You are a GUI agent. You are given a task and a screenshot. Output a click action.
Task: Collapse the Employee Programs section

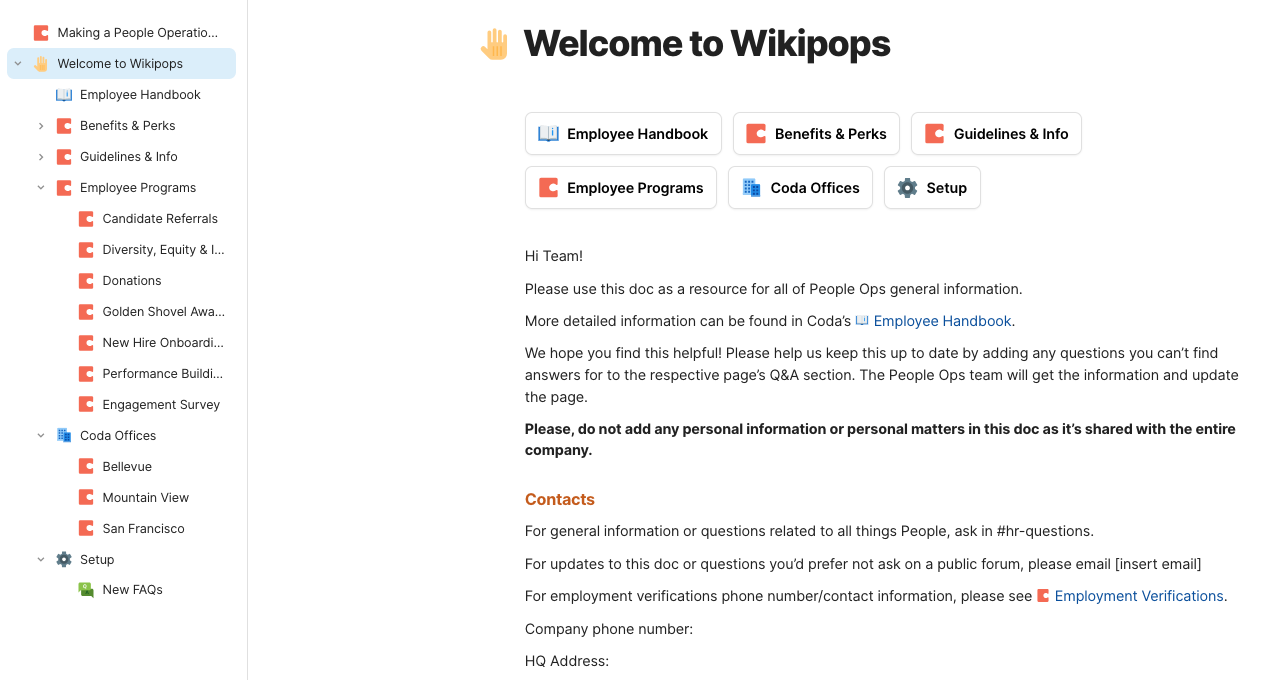[x=41, y=188]
